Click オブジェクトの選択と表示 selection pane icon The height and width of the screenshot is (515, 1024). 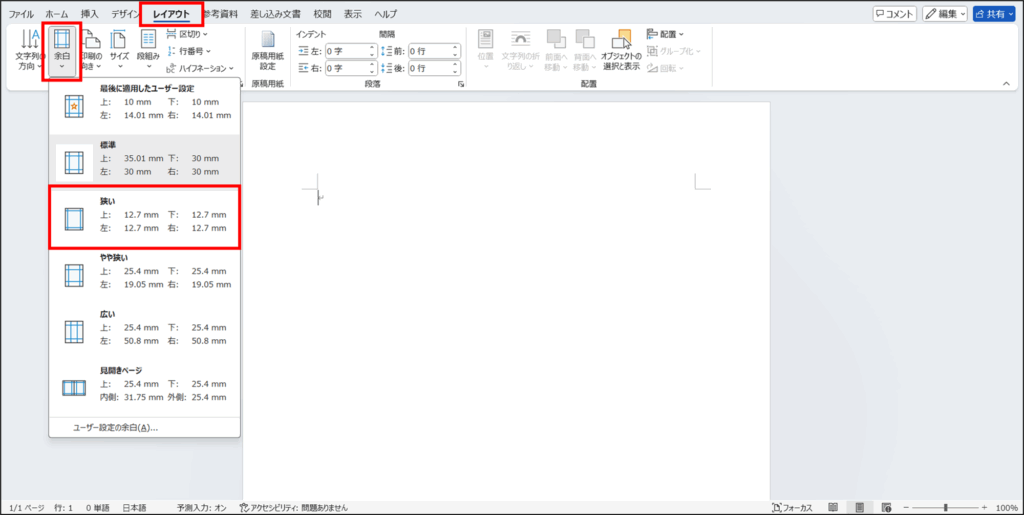click(x=621, y=50)
